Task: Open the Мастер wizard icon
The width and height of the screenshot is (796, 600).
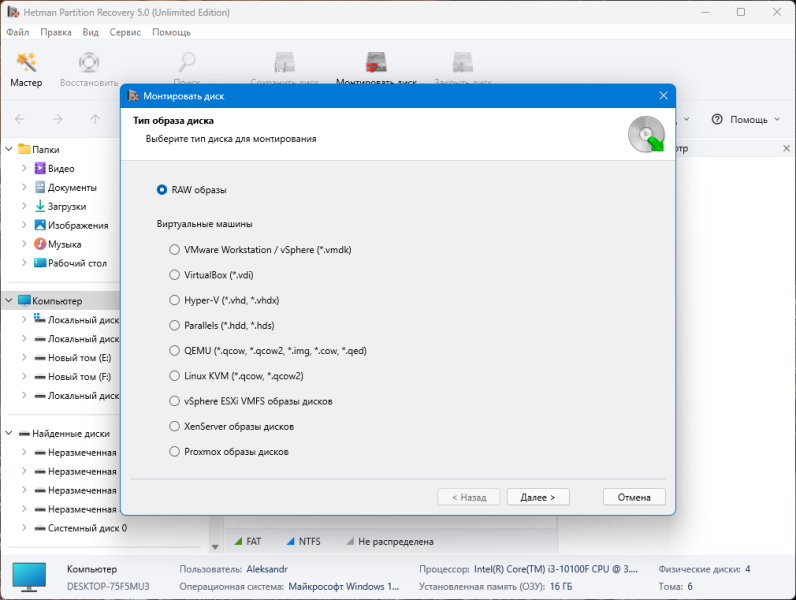Action: click(26, 62)
